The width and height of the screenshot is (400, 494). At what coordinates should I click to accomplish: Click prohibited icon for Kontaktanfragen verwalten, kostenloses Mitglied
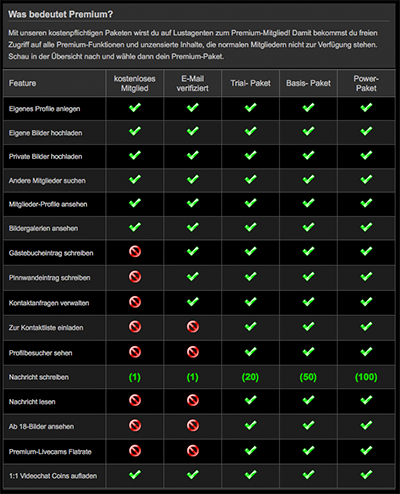(x=135, y=302)
